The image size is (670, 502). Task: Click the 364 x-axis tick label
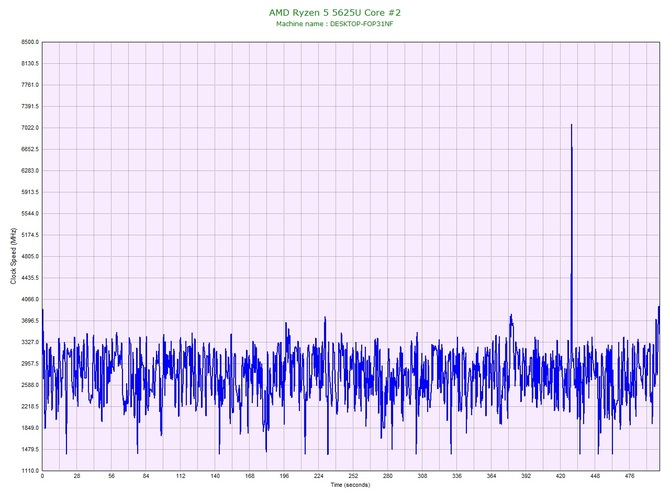(x=491, y=476)
